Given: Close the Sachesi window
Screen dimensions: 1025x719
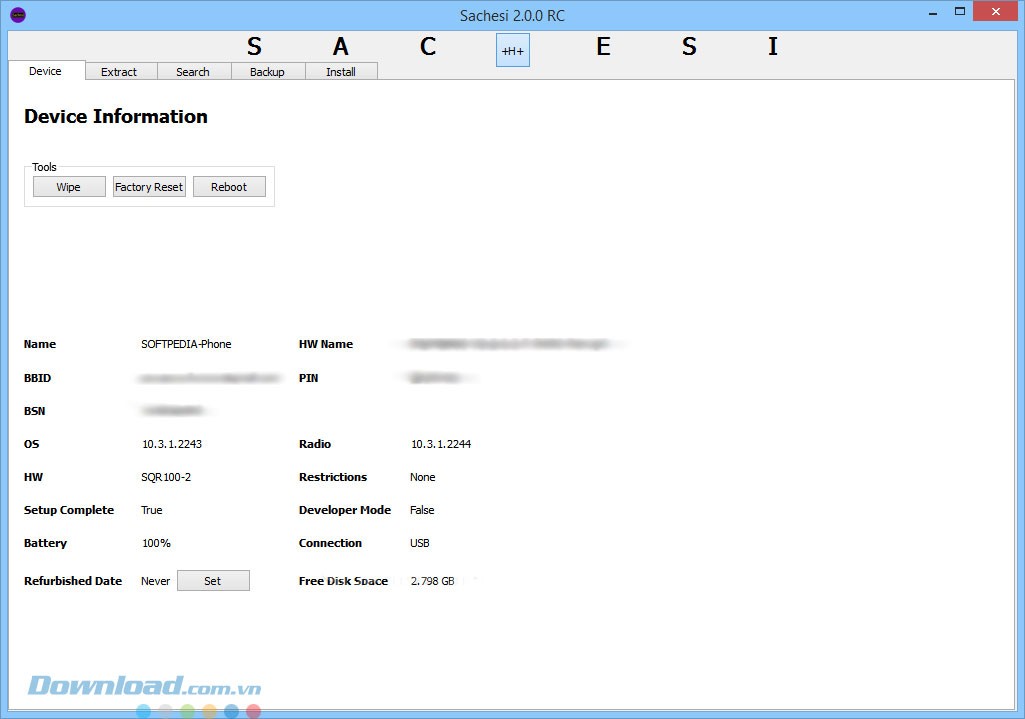Looking at the screenshot, I should 998,12.
